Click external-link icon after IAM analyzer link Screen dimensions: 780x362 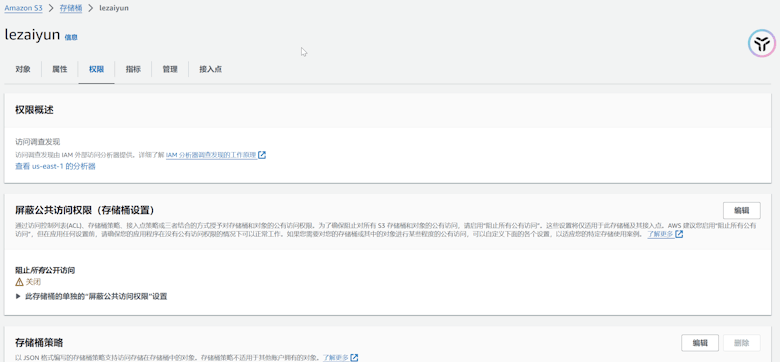click(x=262, y=155)
